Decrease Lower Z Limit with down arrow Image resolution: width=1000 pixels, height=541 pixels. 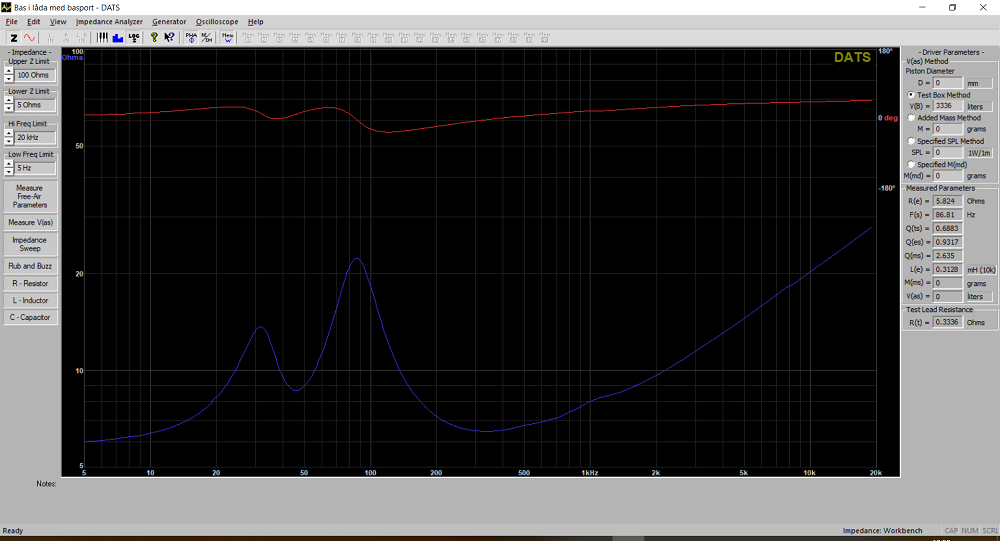click(9, 108)
